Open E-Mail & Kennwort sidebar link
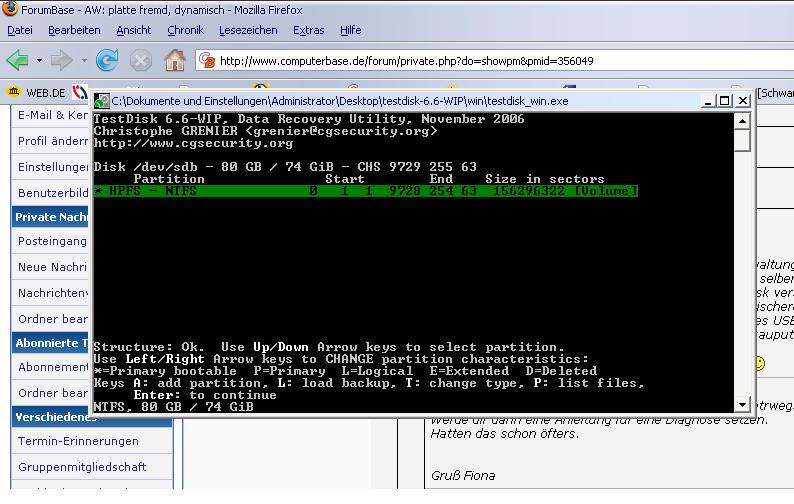The height and width of the screenshot is (504, 794). (52, 115)
